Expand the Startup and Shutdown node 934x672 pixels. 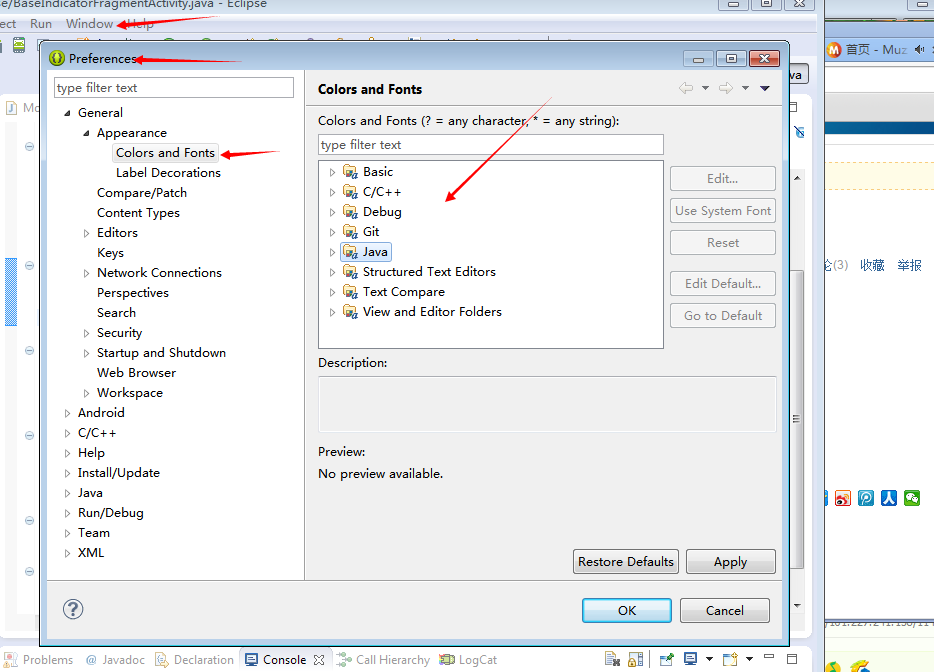pos(86,353)
